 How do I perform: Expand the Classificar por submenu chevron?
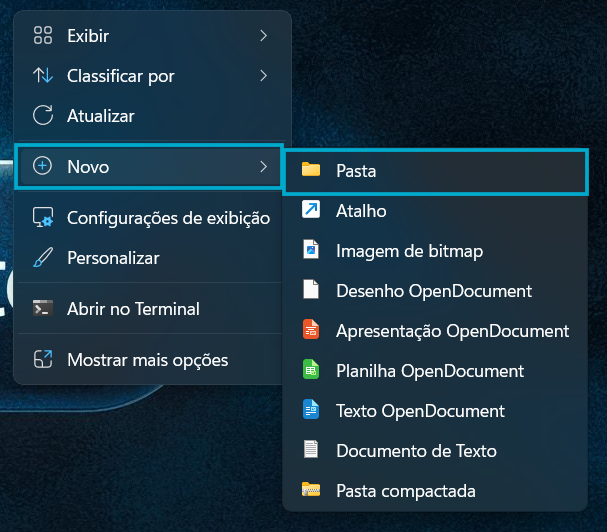pos(263,76)
